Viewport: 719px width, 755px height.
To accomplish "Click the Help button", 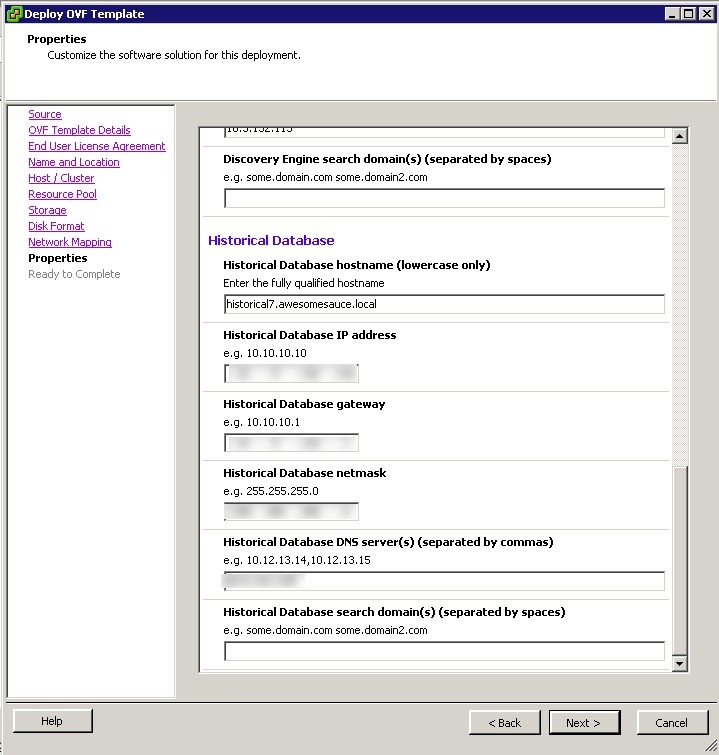I will tap(52, 721).
